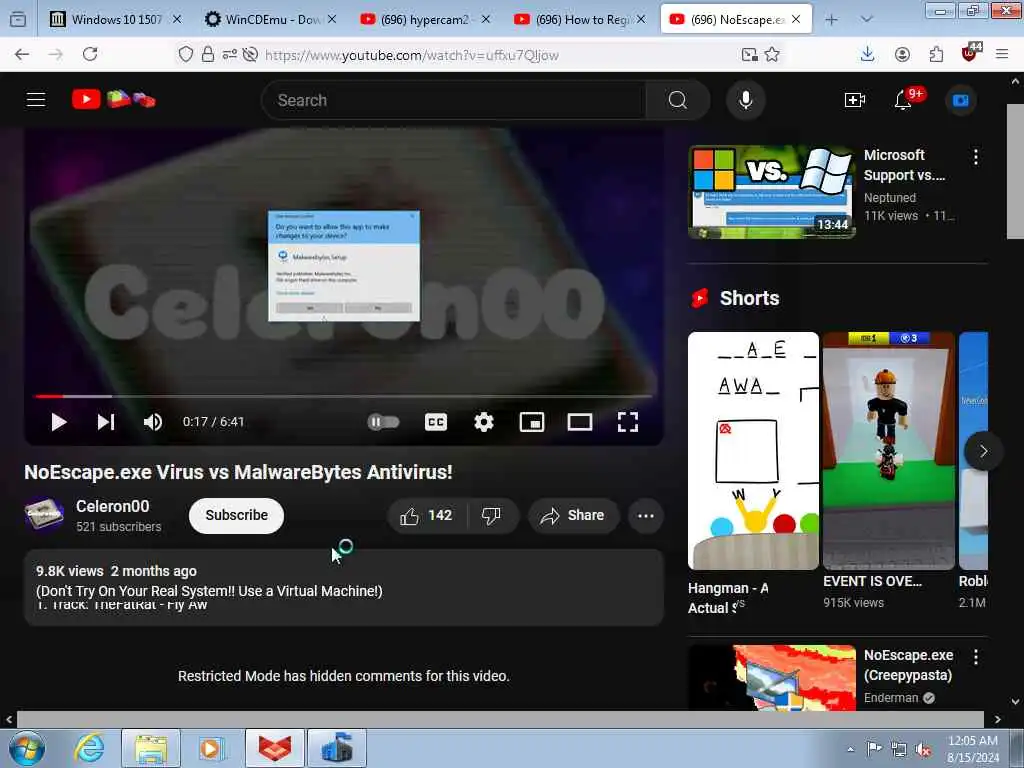1024x768 pixels.
Task: Open options for NoEscape.exe Creepypasta video
Action: point(975,656)
